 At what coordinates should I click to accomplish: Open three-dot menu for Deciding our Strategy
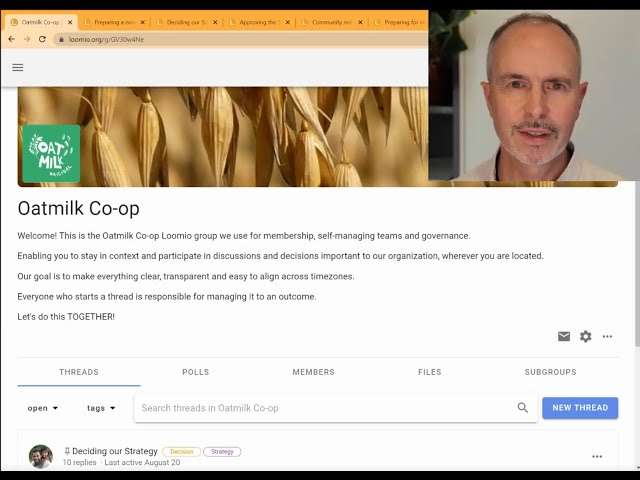click(597, 456)
